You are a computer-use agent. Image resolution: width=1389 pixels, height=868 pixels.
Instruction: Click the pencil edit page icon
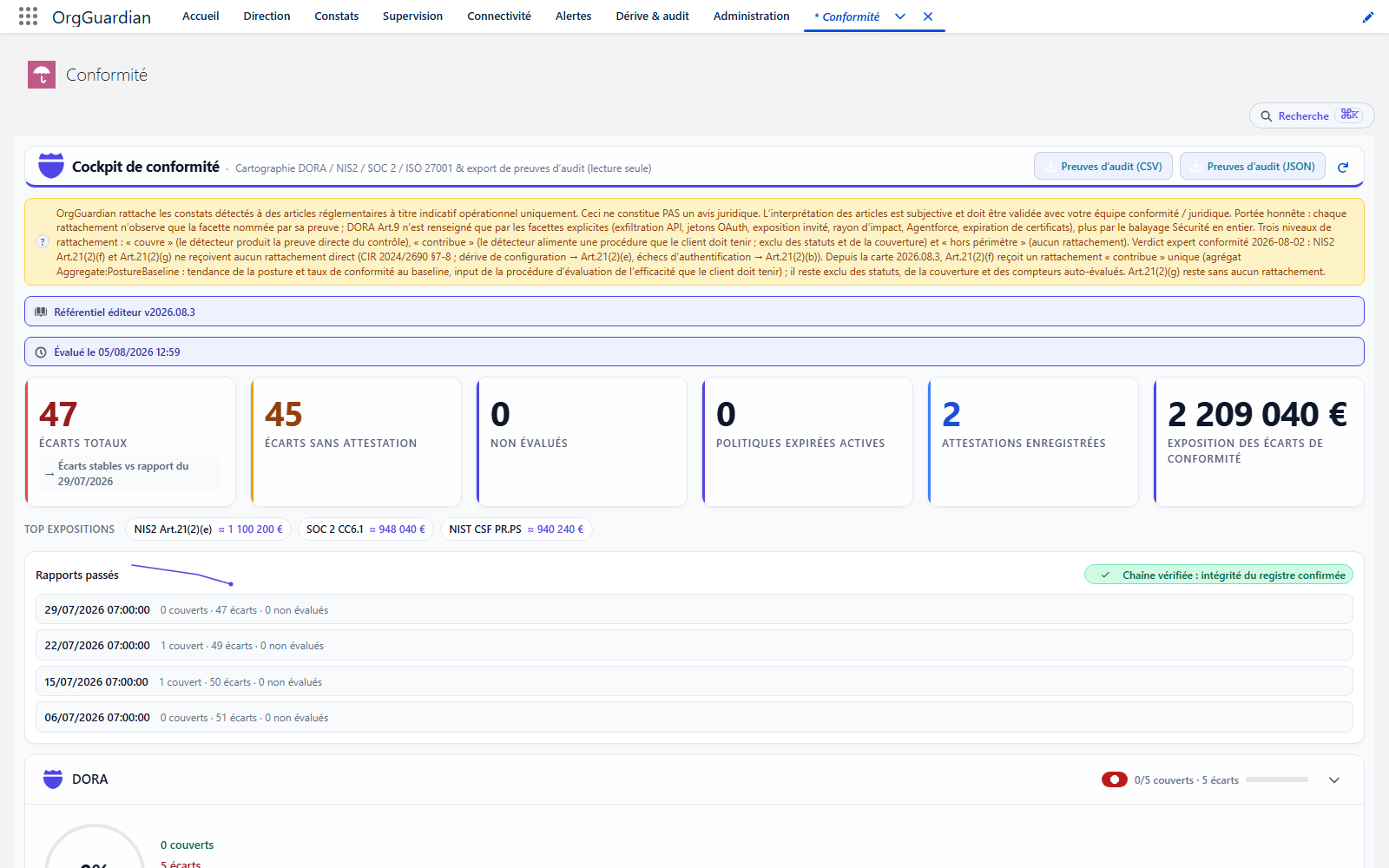pos(1368,16)
